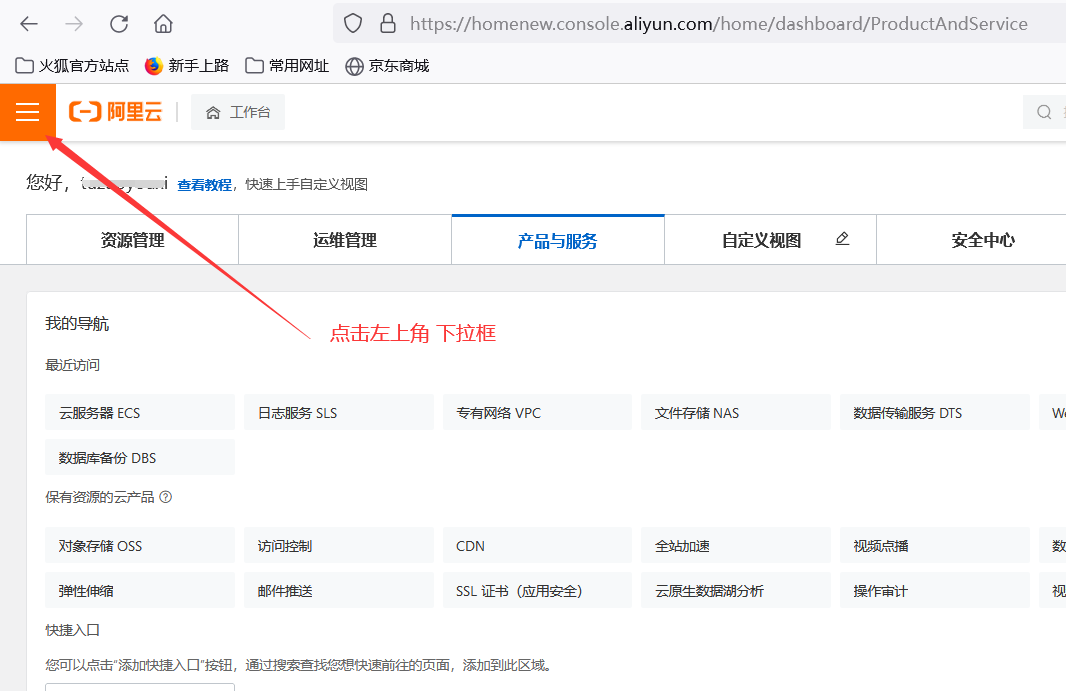Reload the page with the refresh icon
The height and width of the screenshot is (691, 1066).
[119, 24]
